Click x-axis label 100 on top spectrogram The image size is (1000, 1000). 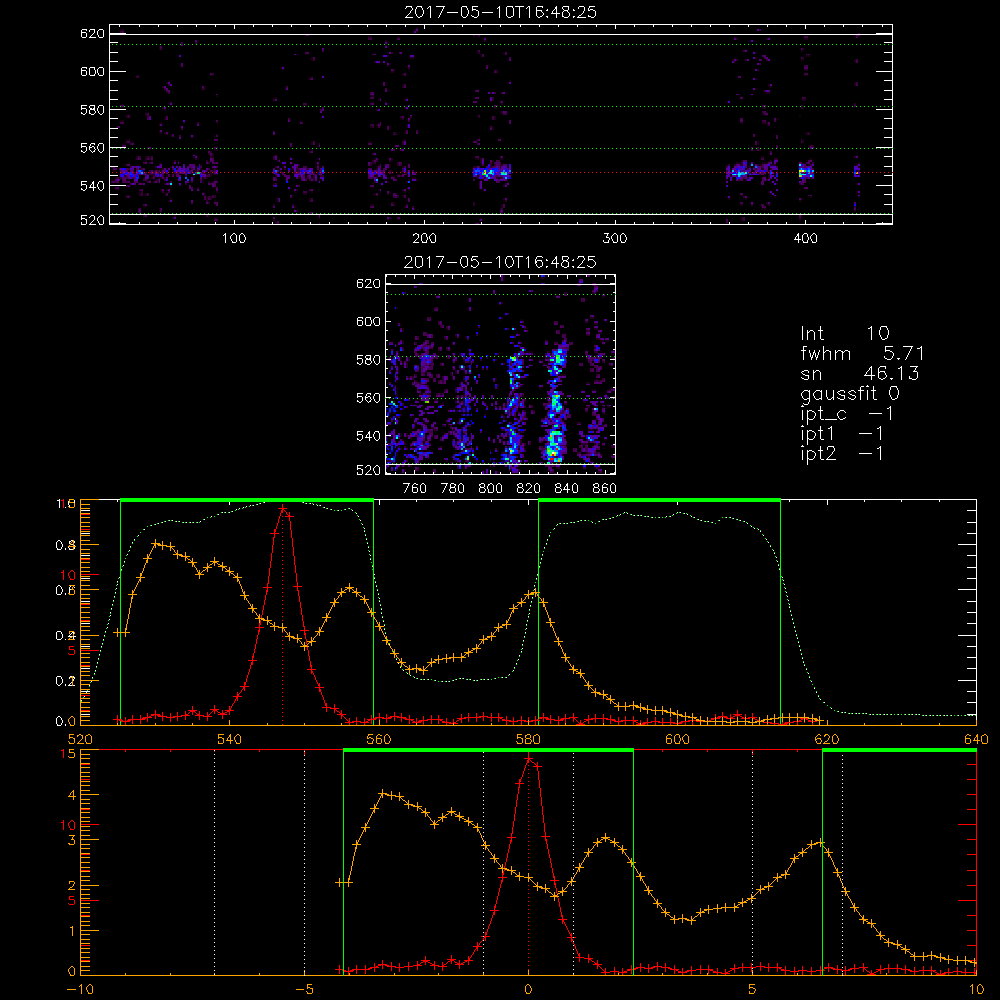click(234, 239)
